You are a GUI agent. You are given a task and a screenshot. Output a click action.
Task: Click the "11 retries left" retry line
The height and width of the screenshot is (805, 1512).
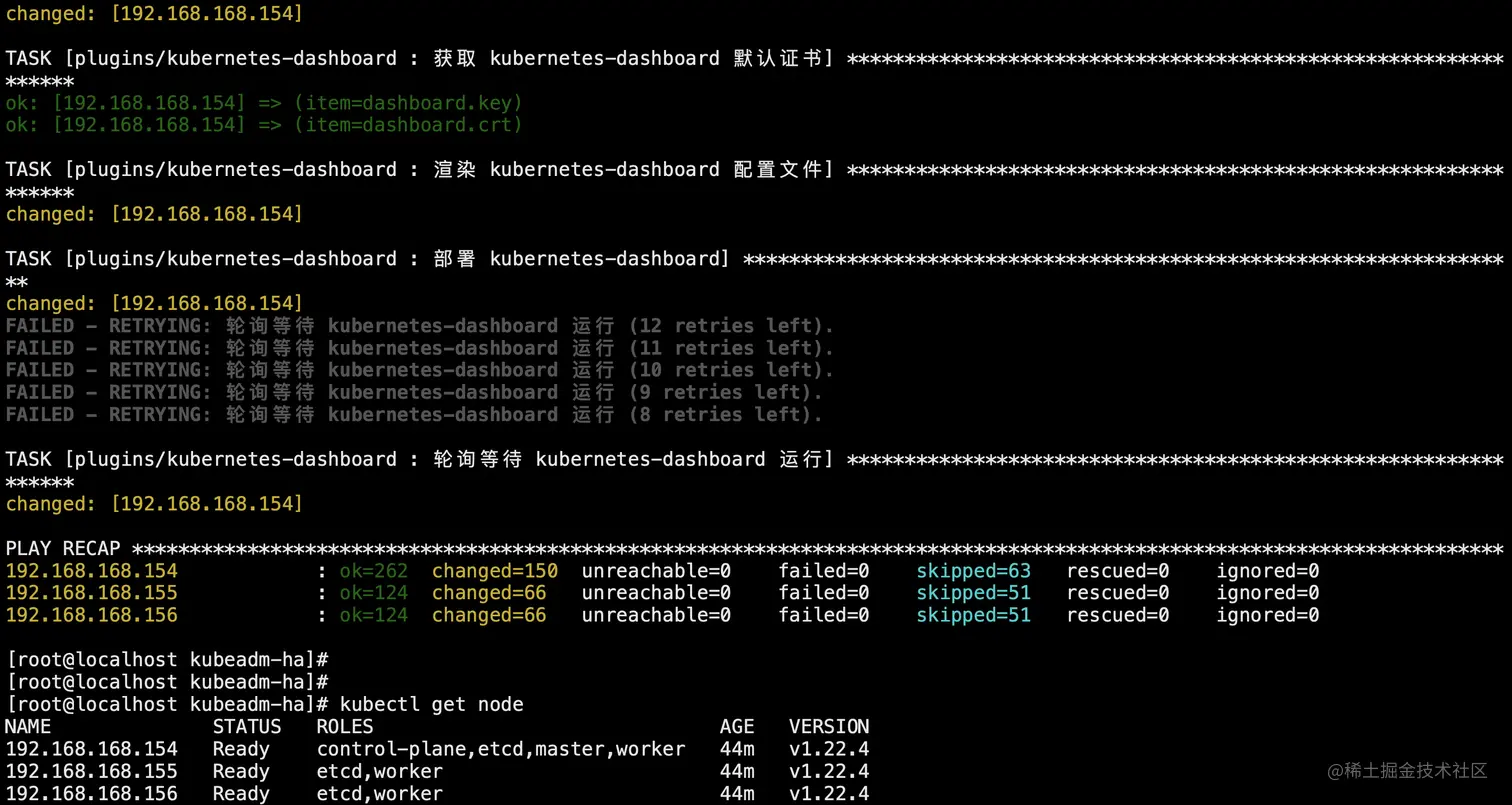pyautogui.click(x=420, y=348)
